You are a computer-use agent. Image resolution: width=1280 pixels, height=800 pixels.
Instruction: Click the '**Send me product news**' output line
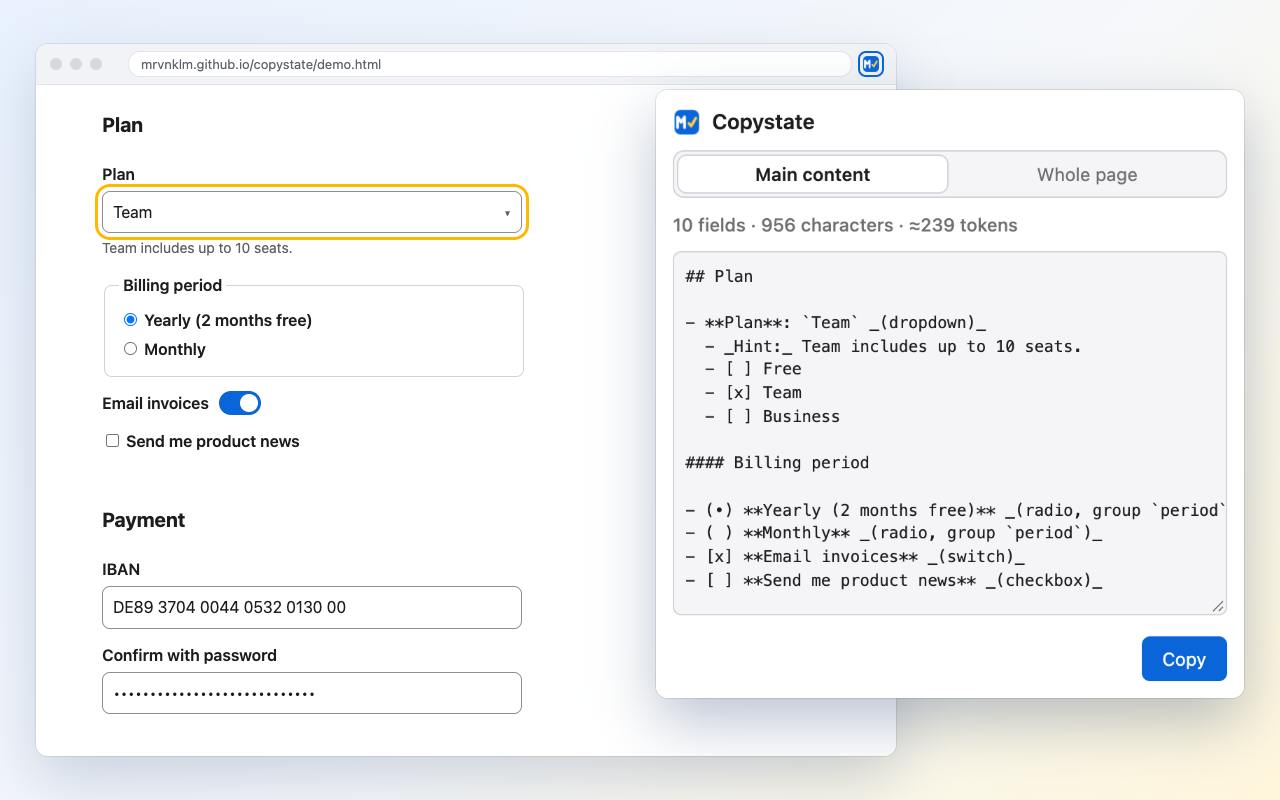point(894,580)
